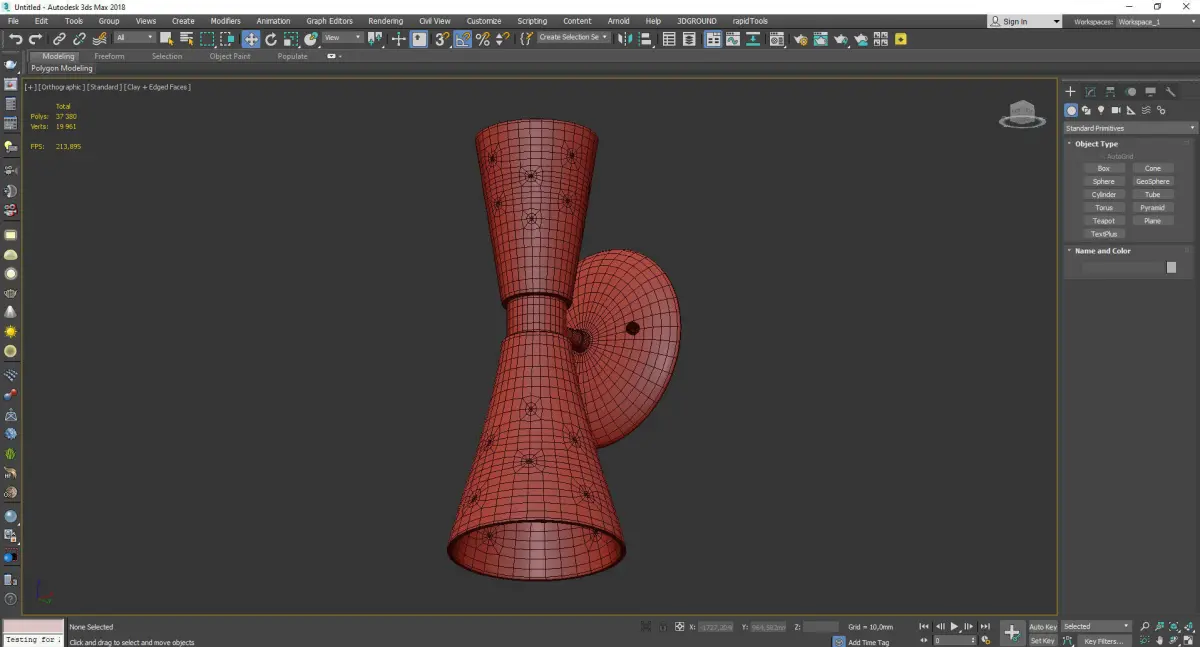Open the Modifiers menu

(225, 21)
